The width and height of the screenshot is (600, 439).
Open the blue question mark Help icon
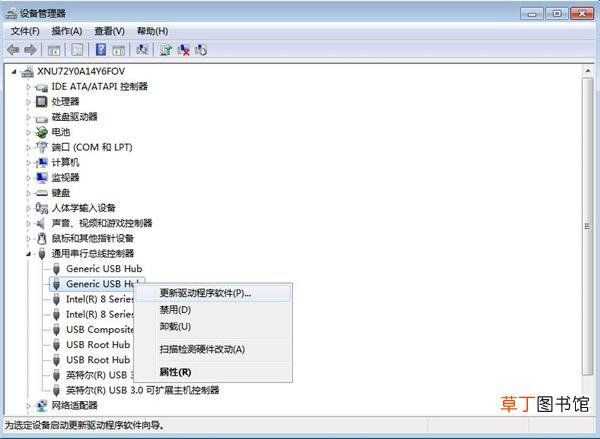point(101,50)
